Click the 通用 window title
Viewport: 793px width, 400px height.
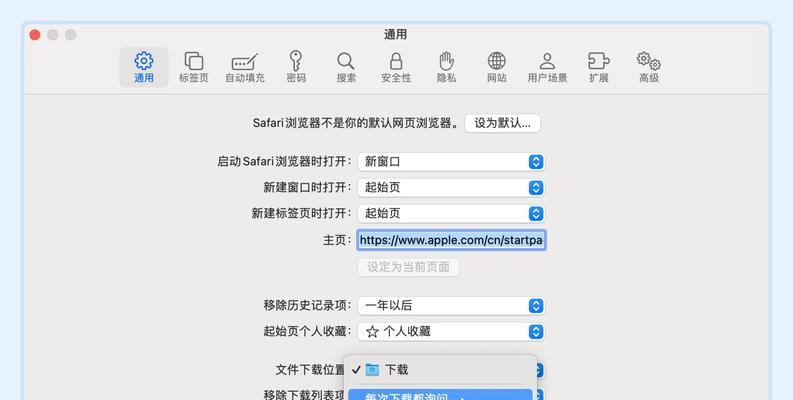click(395, 34)
